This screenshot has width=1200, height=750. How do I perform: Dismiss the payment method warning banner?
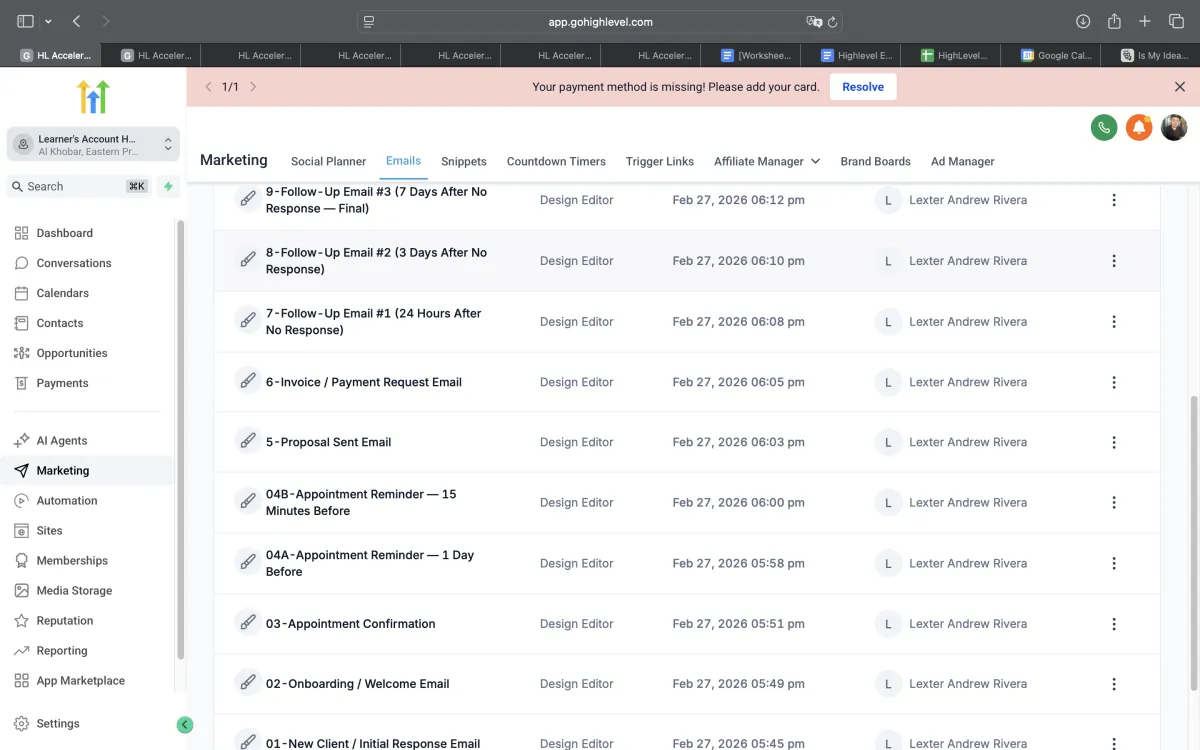pyautogui.click(x=1180, y=87)
